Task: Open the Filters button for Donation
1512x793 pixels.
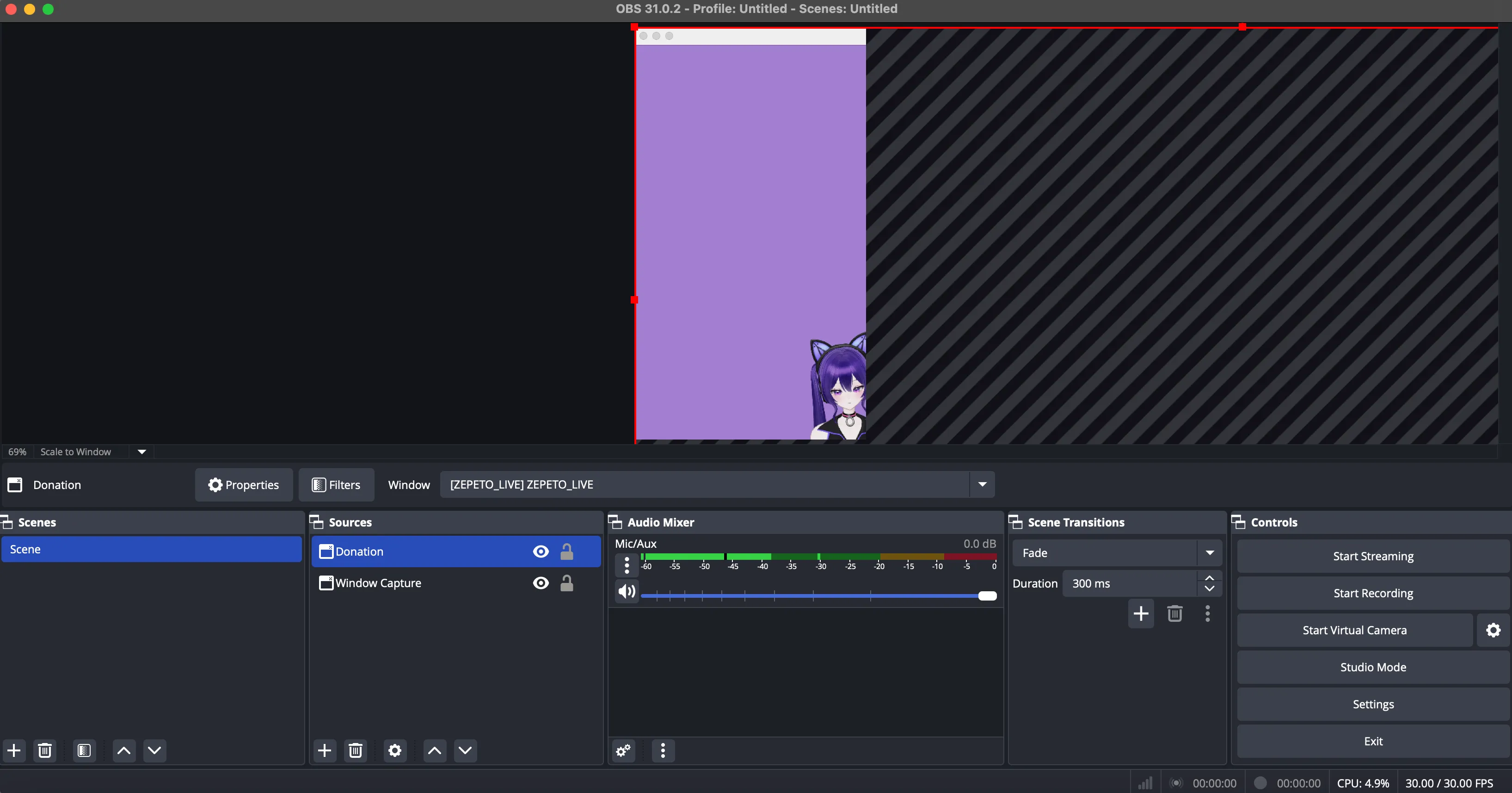Action: (x=336, y=484)
